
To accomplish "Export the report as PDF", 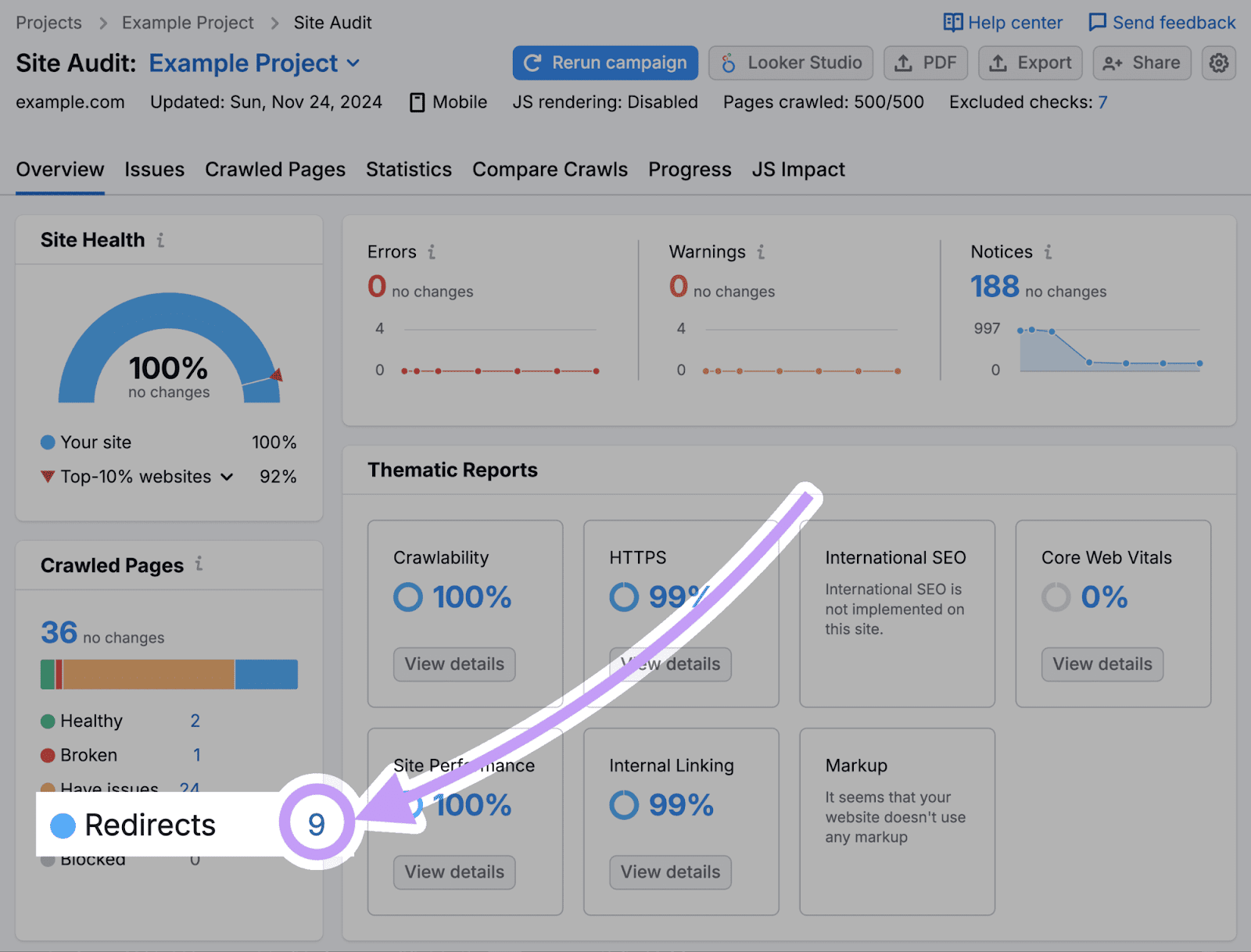I will click(x=926, y=63).
